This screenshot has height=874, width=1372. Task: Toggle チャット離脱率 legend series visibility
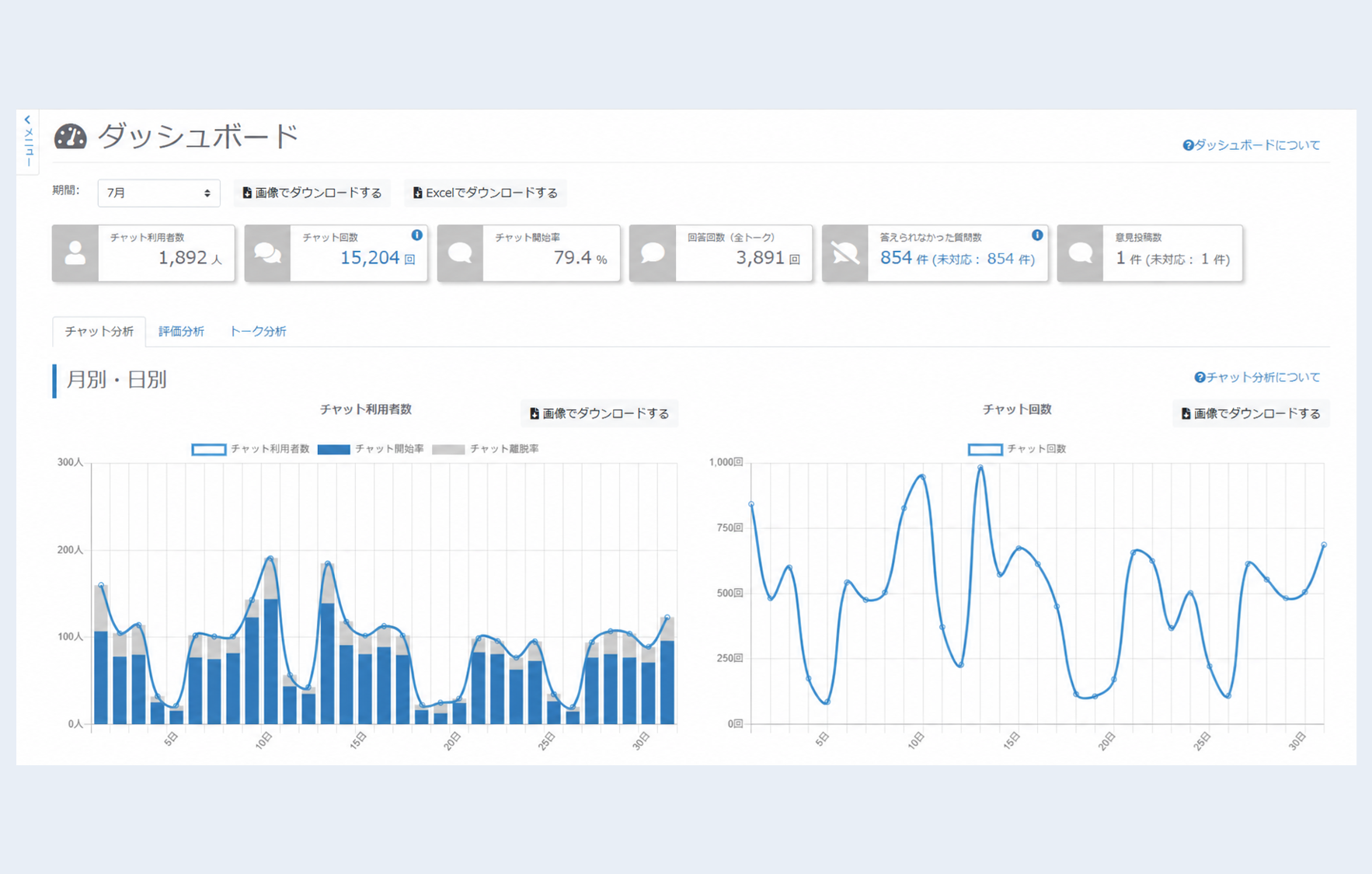tap(486, 449)
